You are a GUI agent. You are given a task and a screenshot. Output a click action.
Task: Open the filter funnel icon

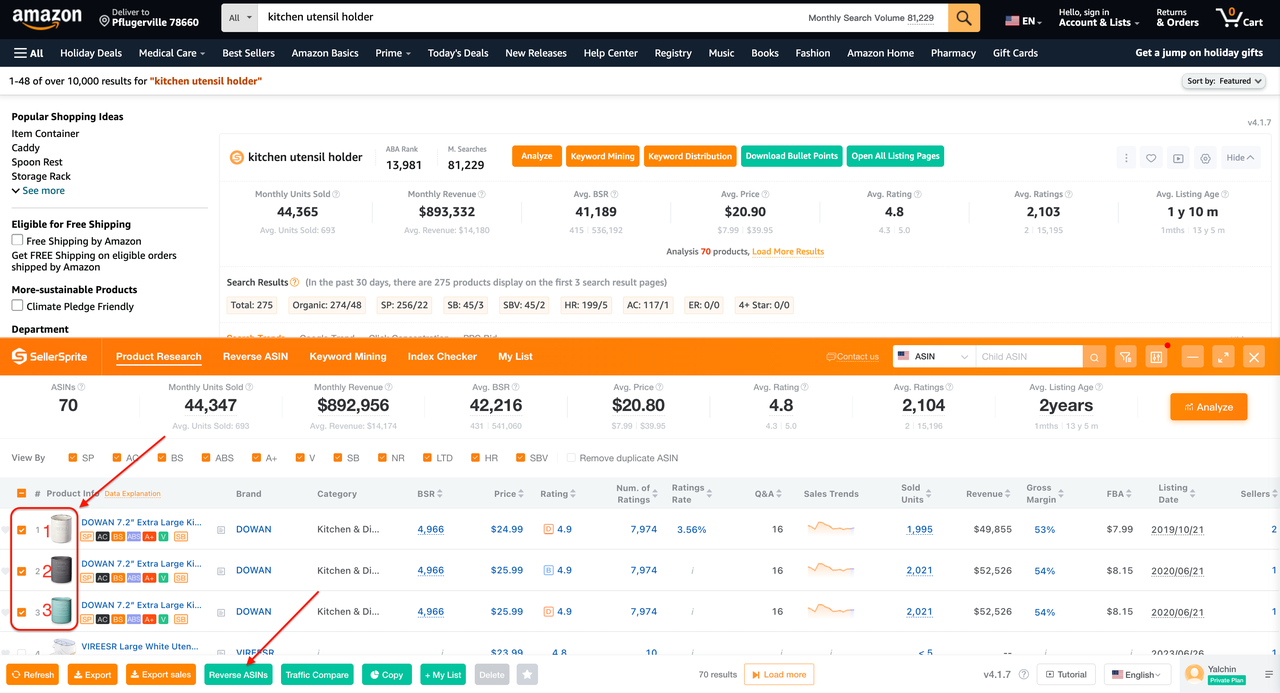click(x=1126, y=357)
